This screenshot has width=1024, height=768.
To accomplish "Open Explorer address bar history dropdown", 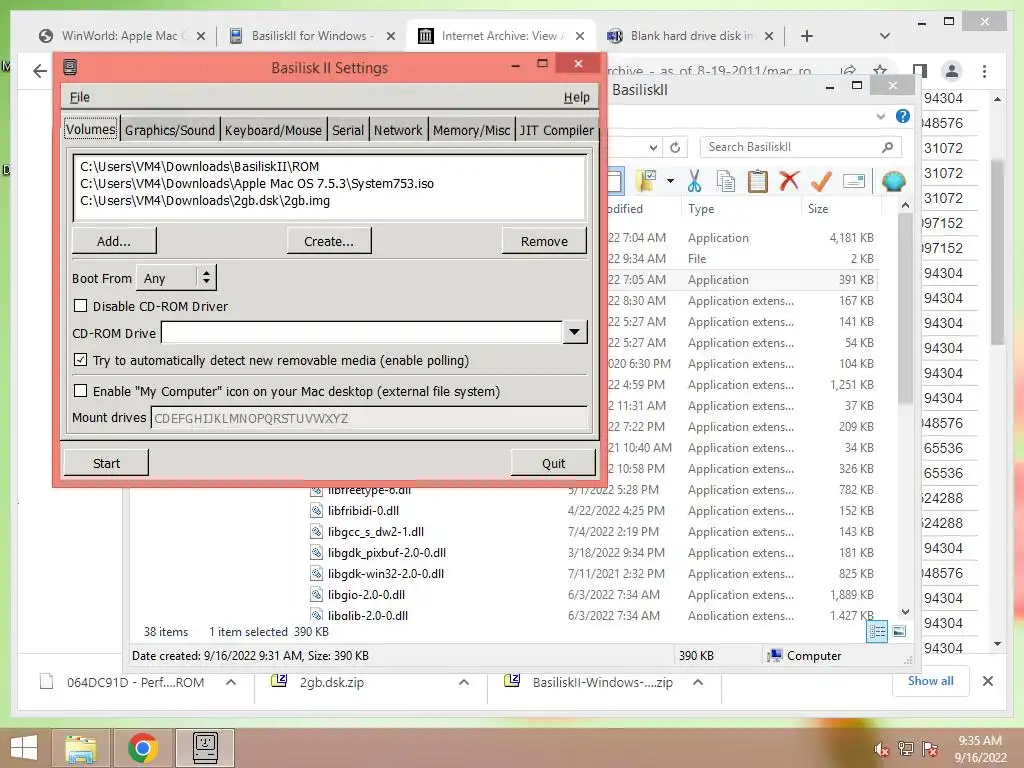I will [653, 147].
